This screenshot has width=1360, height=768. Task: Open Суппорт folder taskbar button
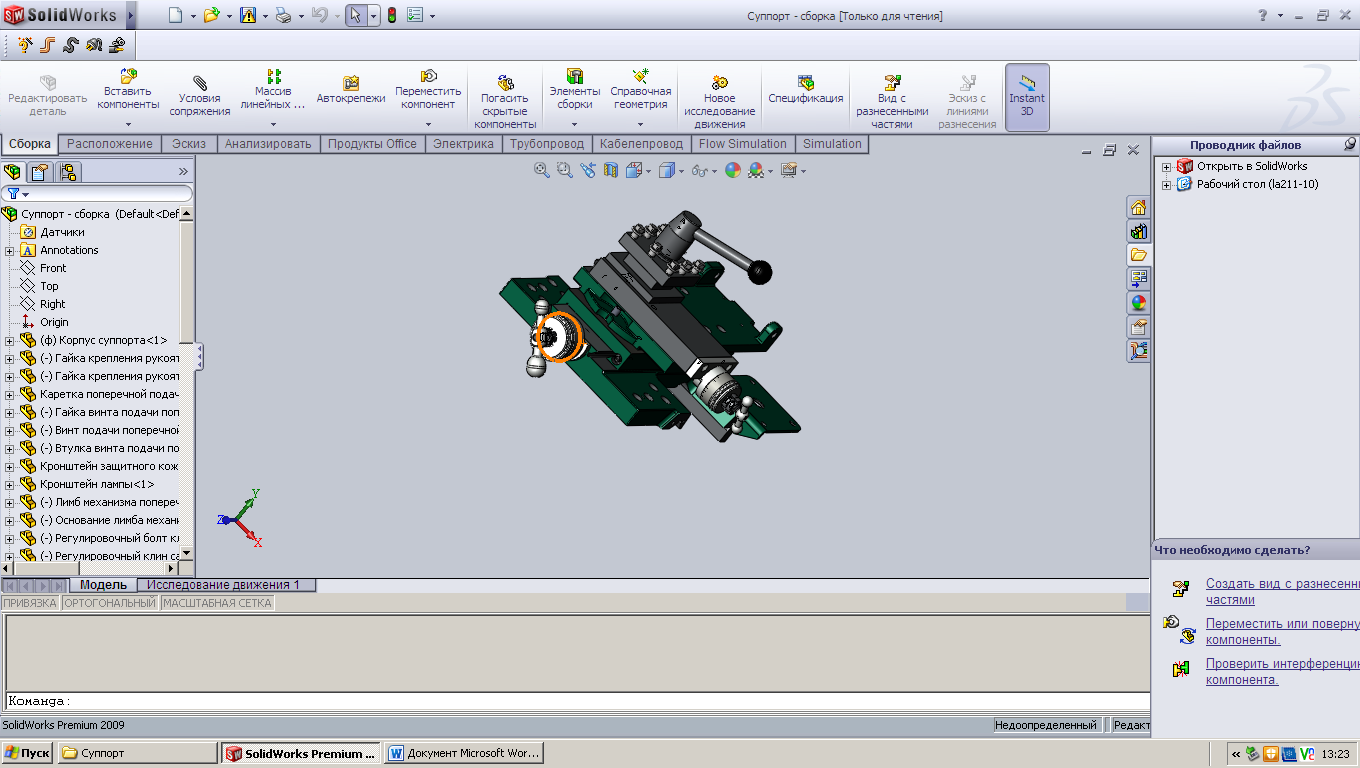[x=138, y=753]
